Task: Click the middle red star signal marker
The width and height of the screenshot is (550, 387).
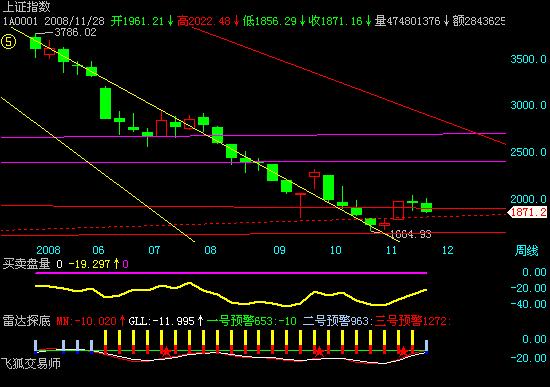Action: point(318,351)
